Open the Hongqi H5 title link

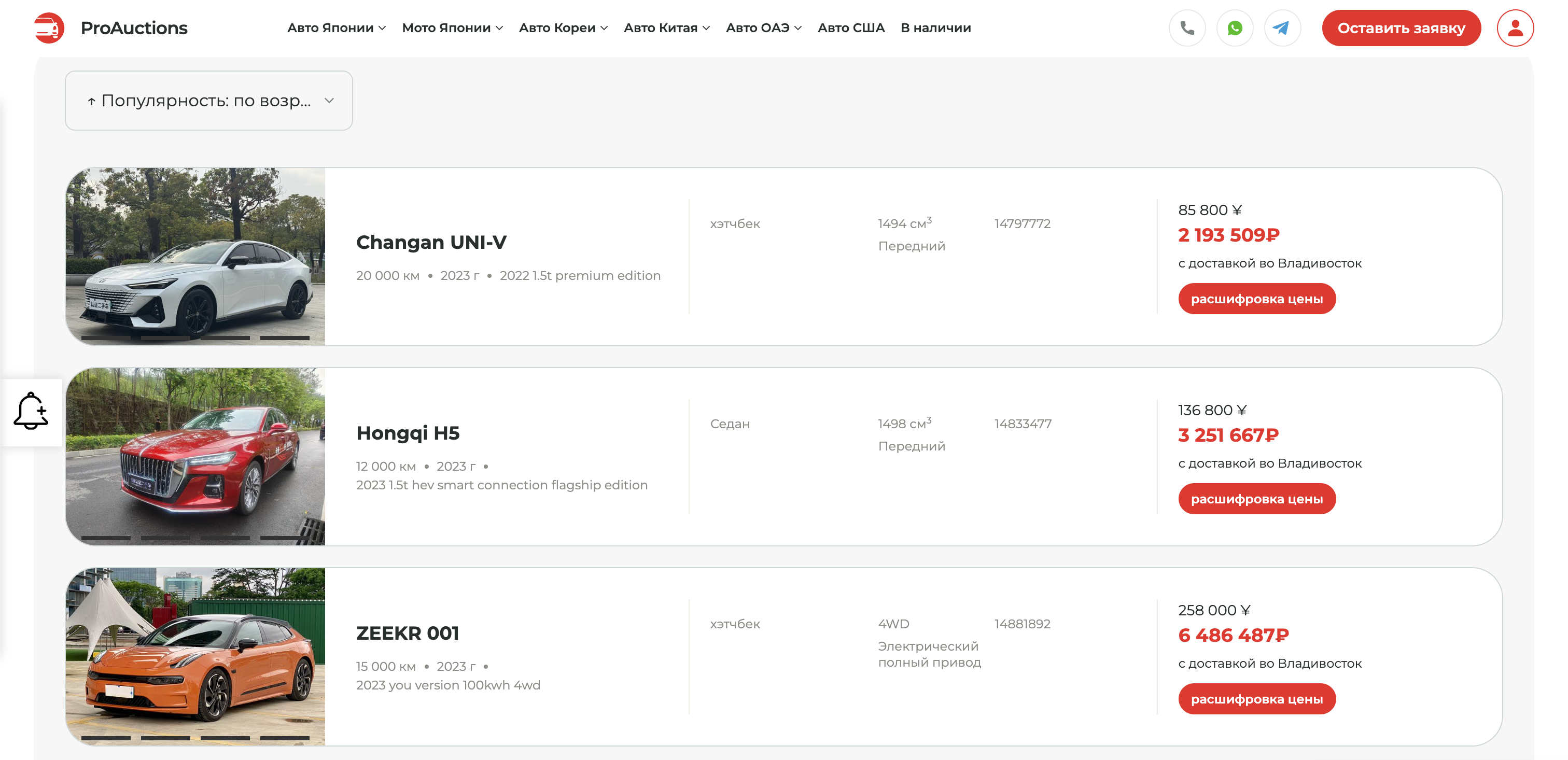click(x=408, y=433)
